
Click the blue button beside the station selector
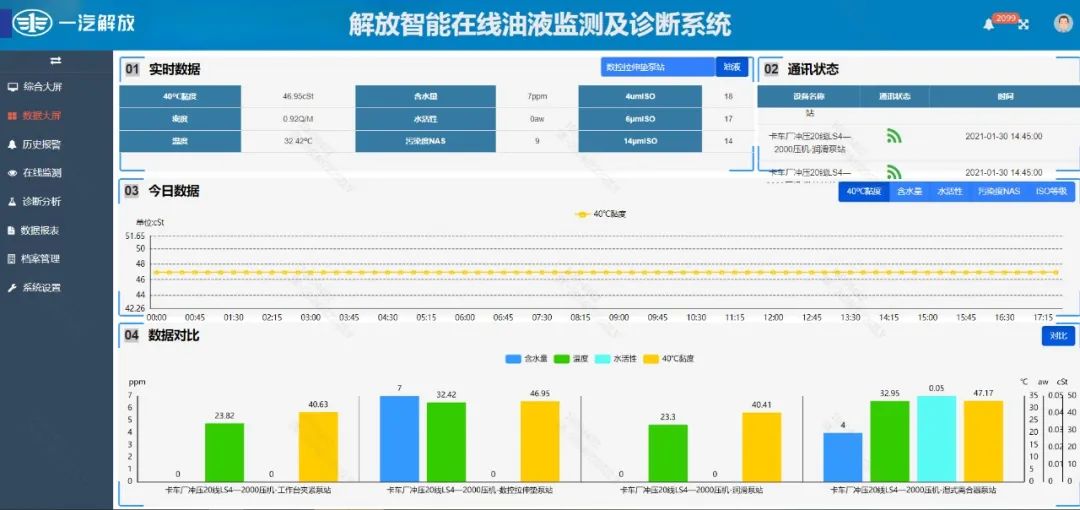732,67
